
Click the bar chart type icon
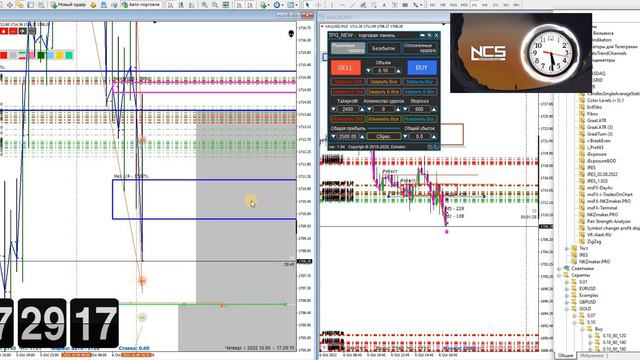point(171,5)
